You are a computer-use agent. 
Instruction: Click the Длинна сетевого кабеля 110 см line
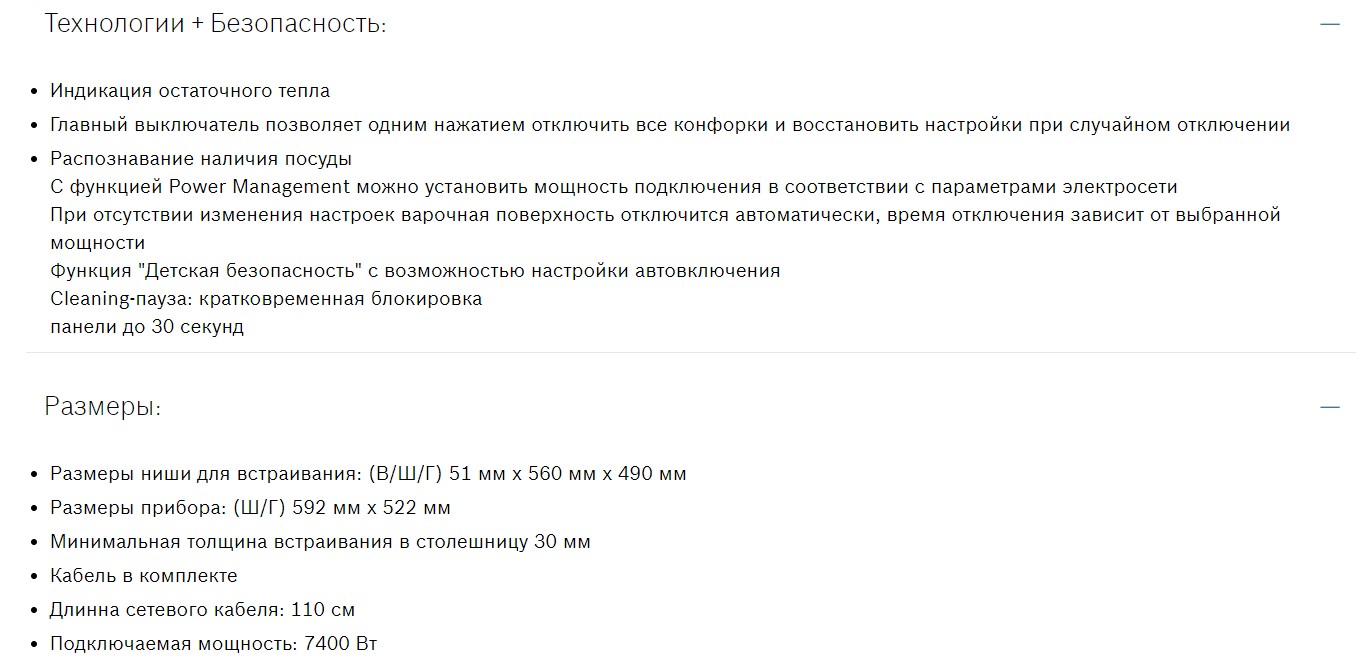point(202,610)
